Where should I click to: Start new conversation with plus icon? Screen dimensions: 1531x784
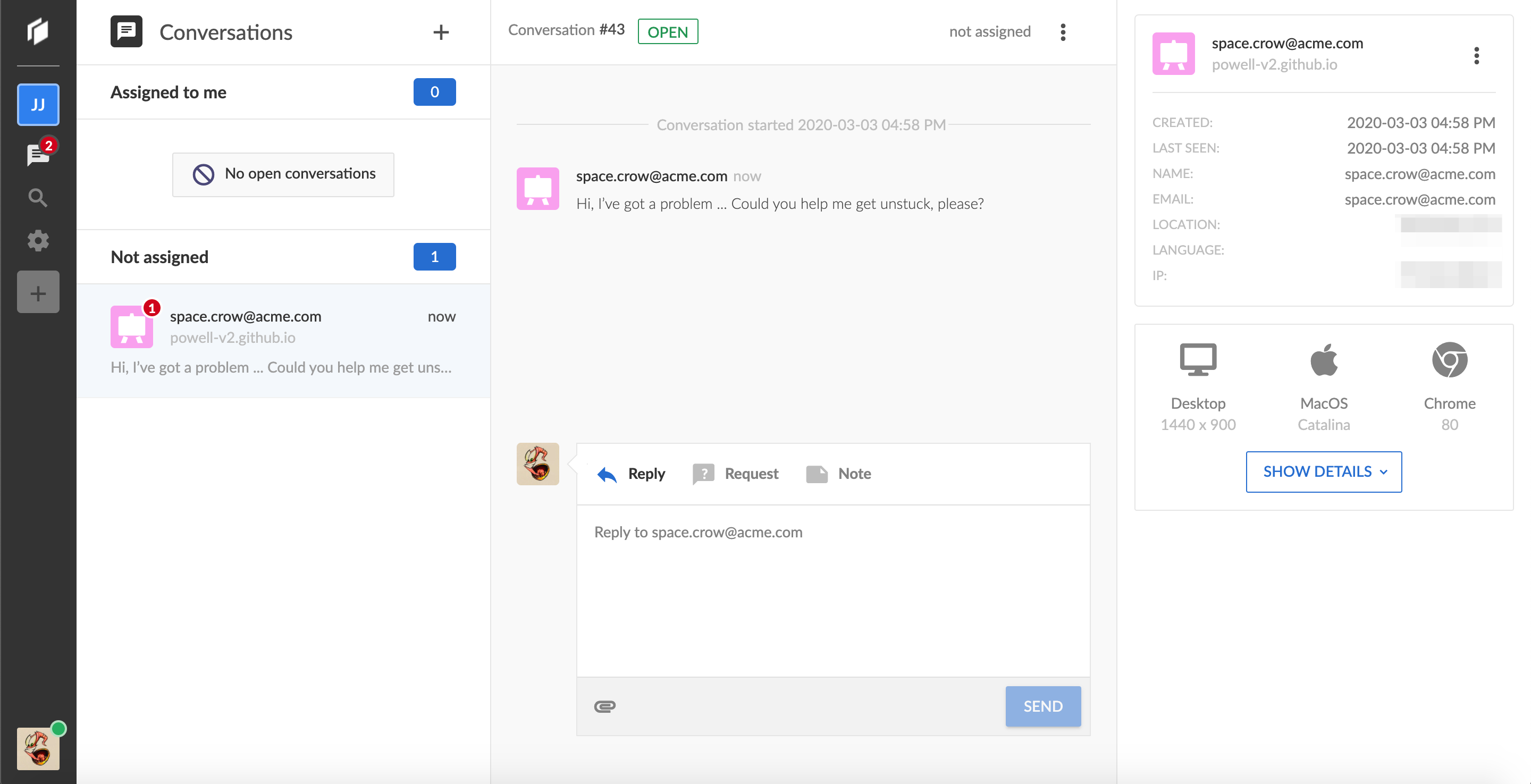point(440,32)
